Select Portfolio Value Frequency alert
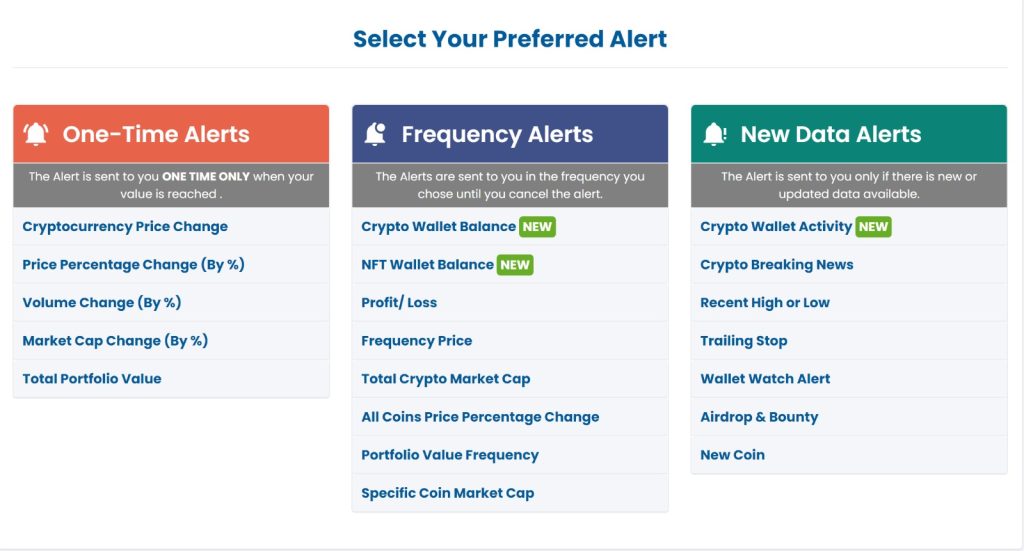Image resolution: width=1024 pixels, height=551 pixels. click(450, 454)
